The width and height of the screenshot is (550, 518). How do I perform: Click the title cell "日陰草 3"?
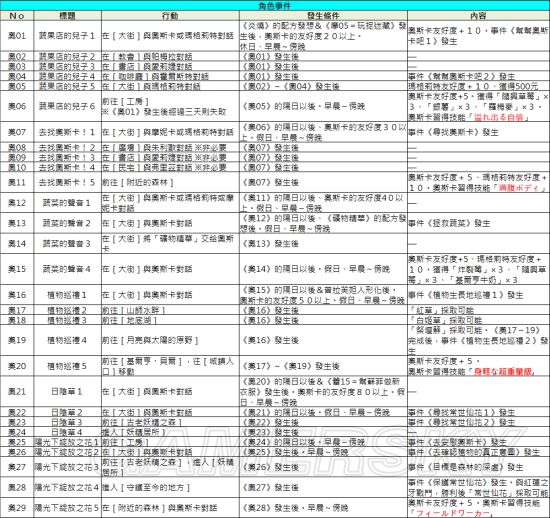(x=67, y=422)
